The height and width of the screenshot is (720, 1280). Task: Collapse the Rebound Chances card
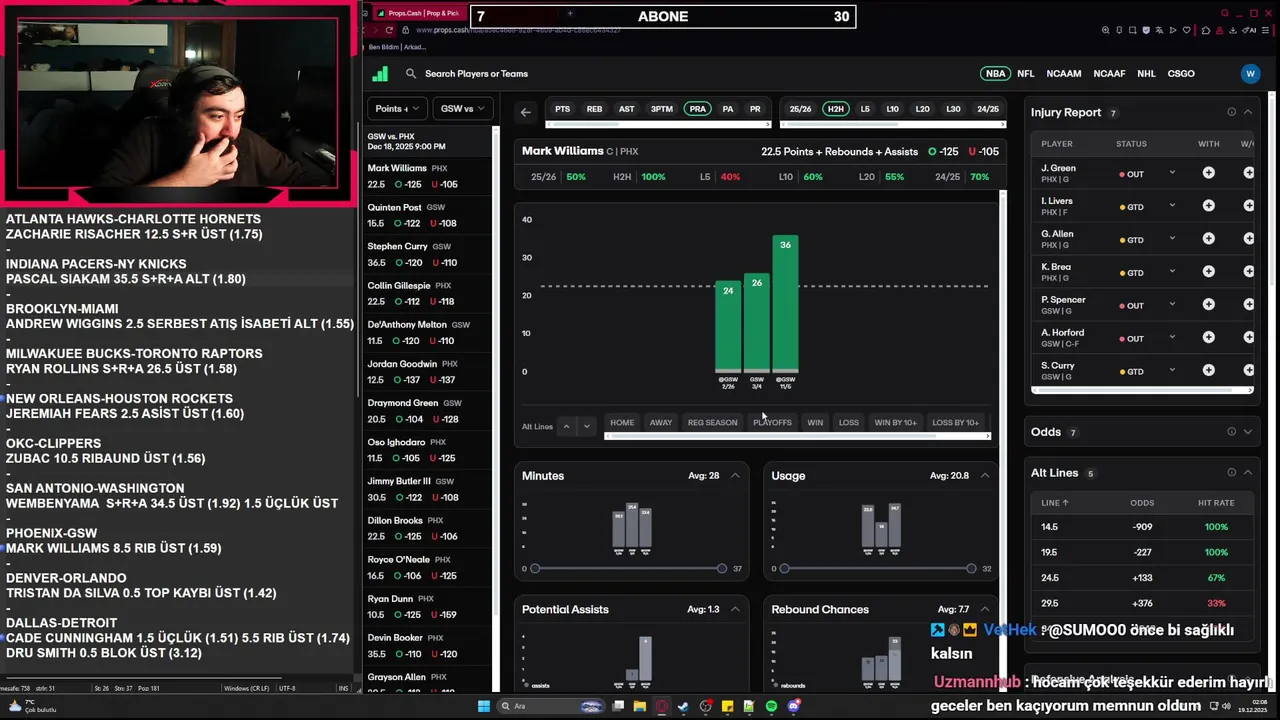click(x=986, y=609)
